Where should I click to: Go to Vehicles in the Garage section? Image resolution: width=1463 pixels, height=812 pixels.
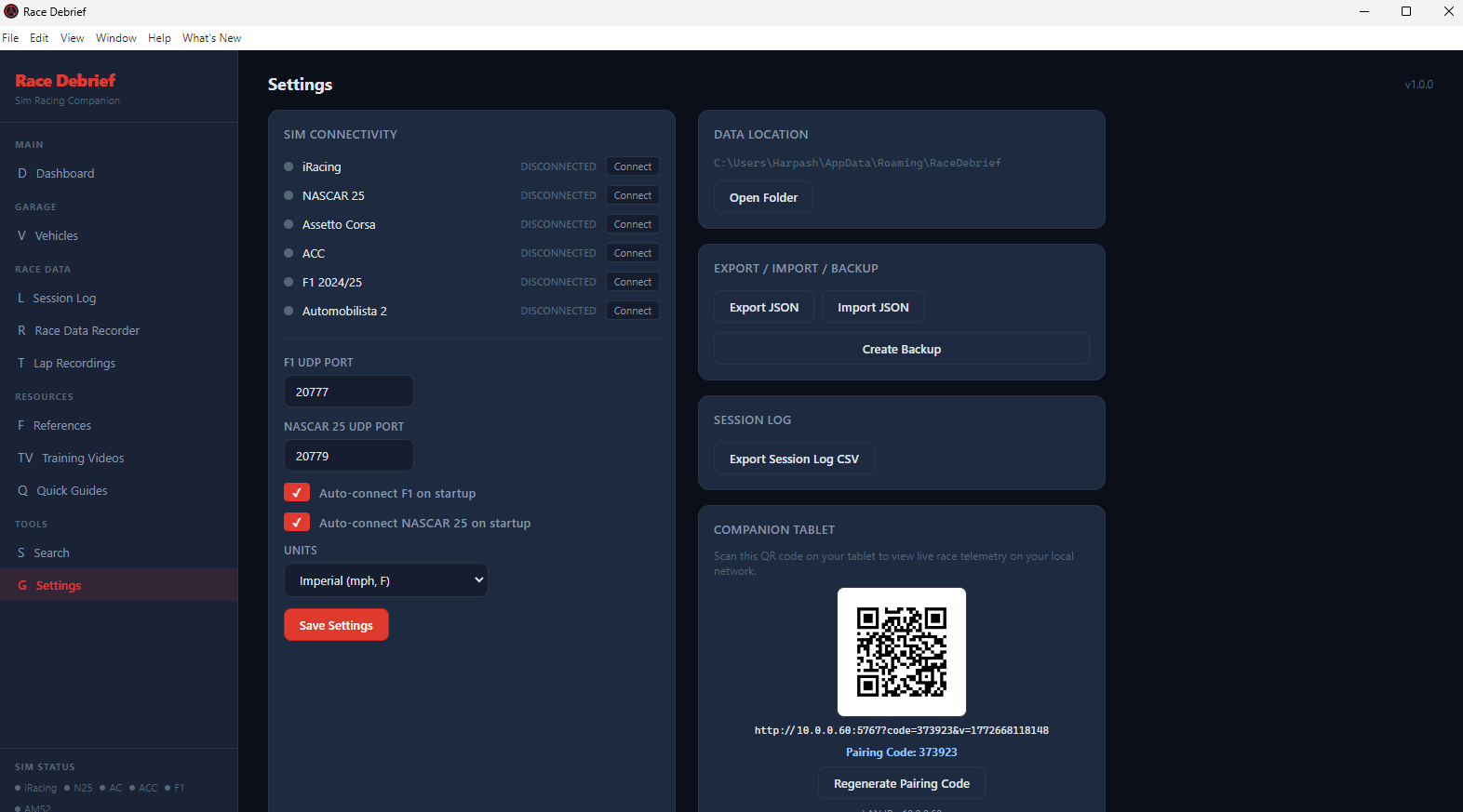(118, 235)
